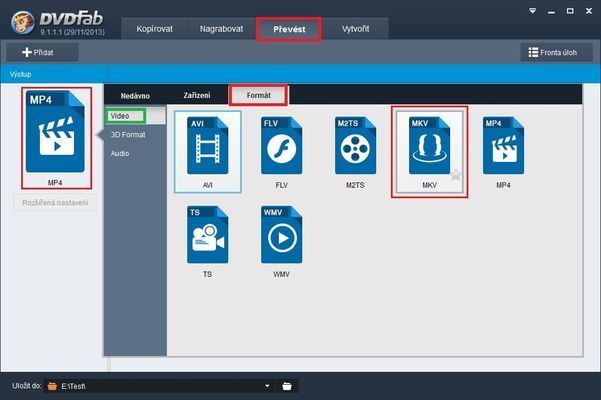Go to the Vytvořit tab

pyautogui.click(x=356, y=29)
